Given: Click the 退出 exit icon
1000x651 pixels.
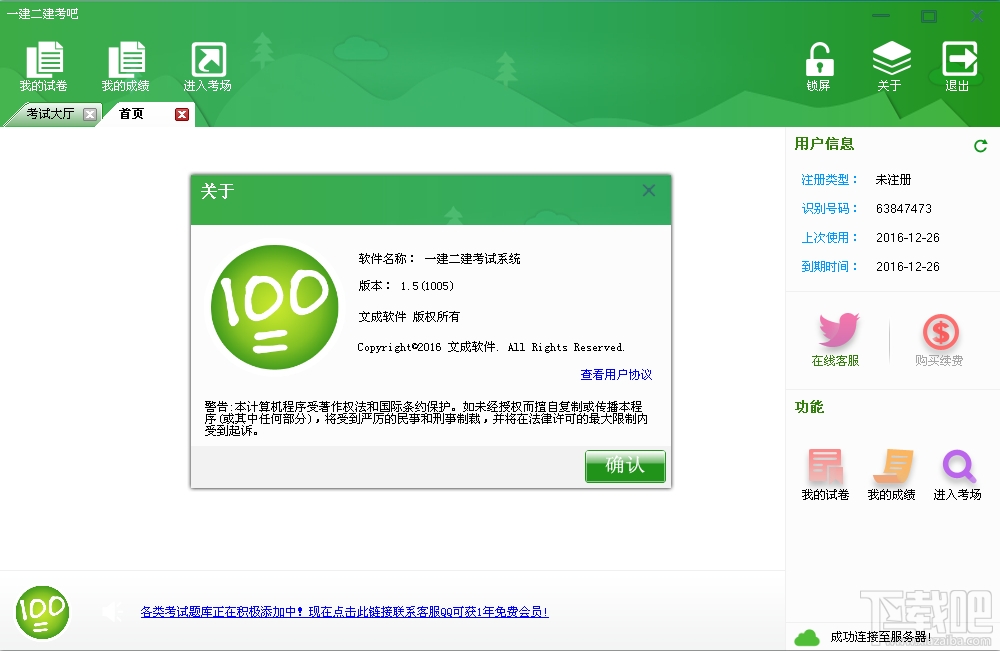Looking at the screenshot, I should 958,66.
